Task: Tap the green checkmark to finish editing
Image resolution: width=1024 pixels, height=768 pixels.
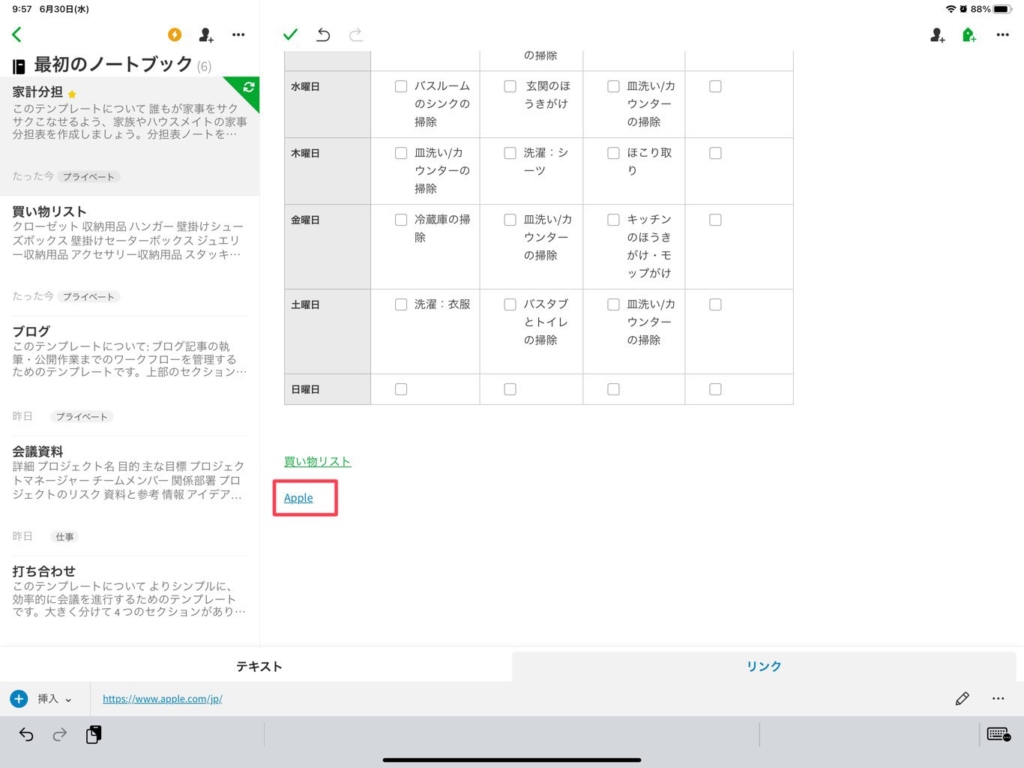Action: 291,35
